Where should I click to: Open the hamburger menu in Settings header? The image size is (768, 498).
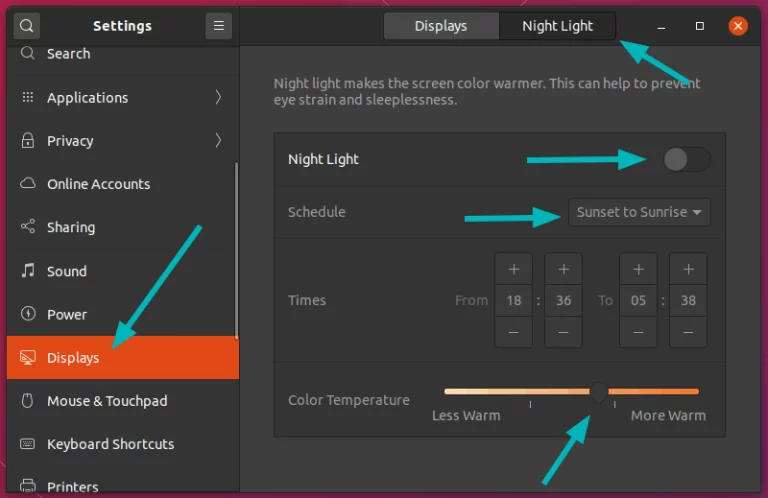click(x=218, y=26)
